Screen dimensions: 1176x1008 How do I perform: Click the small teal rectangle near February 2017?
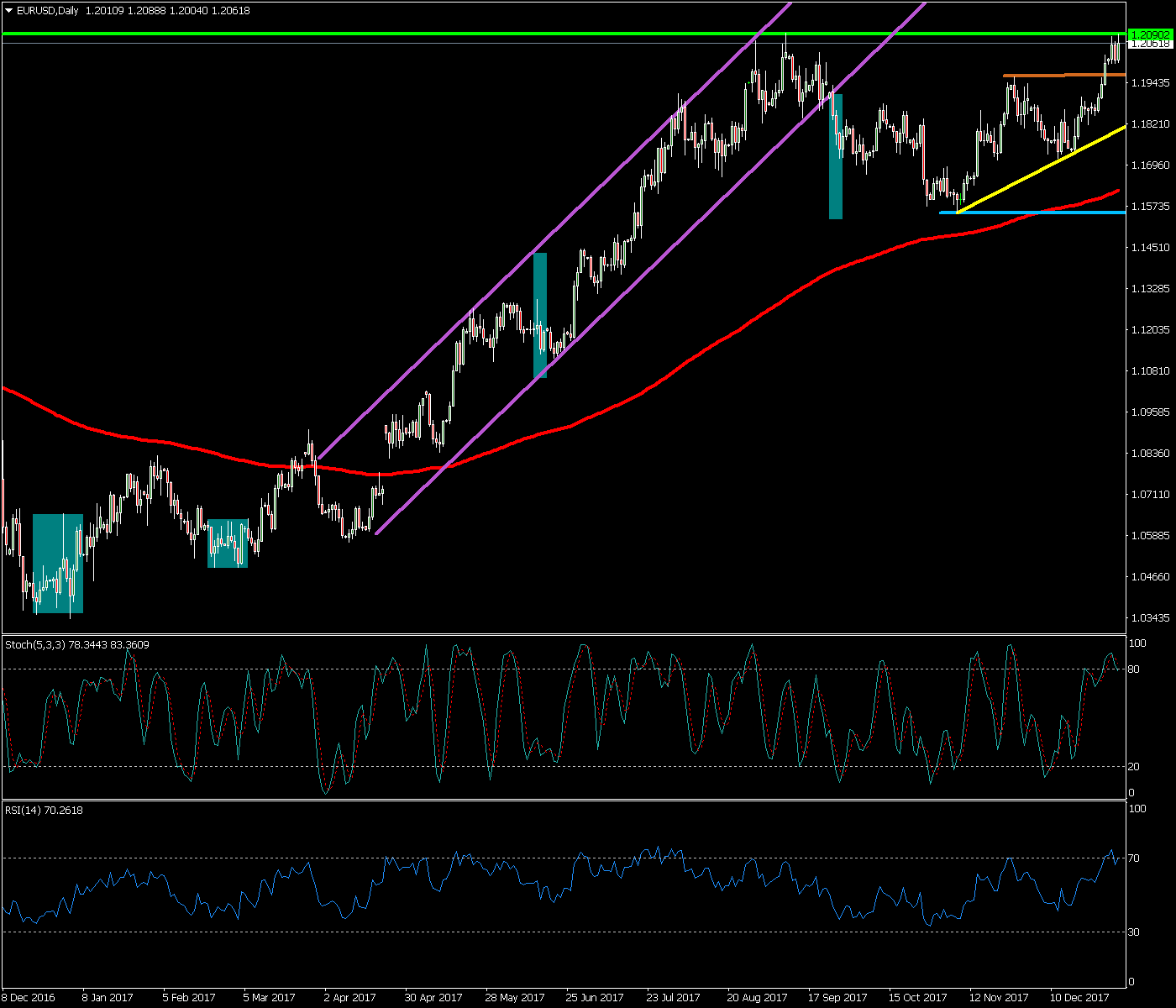point(228,543)
